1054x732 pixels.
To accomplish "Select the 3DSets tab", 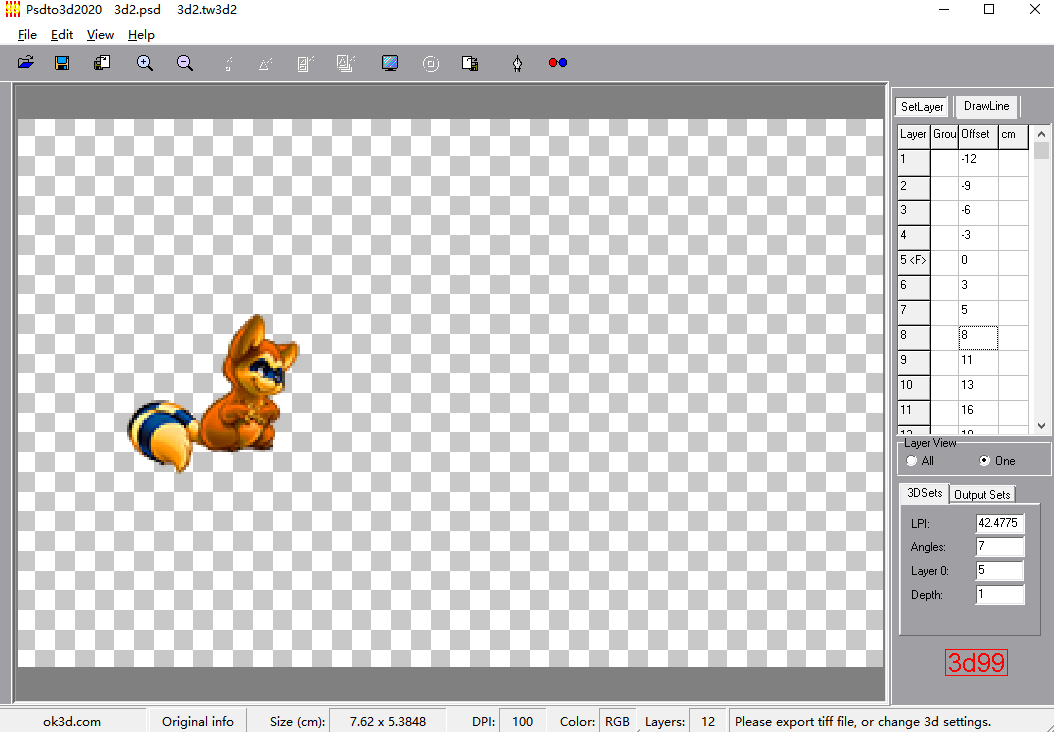I will click(x=924, y=493).
